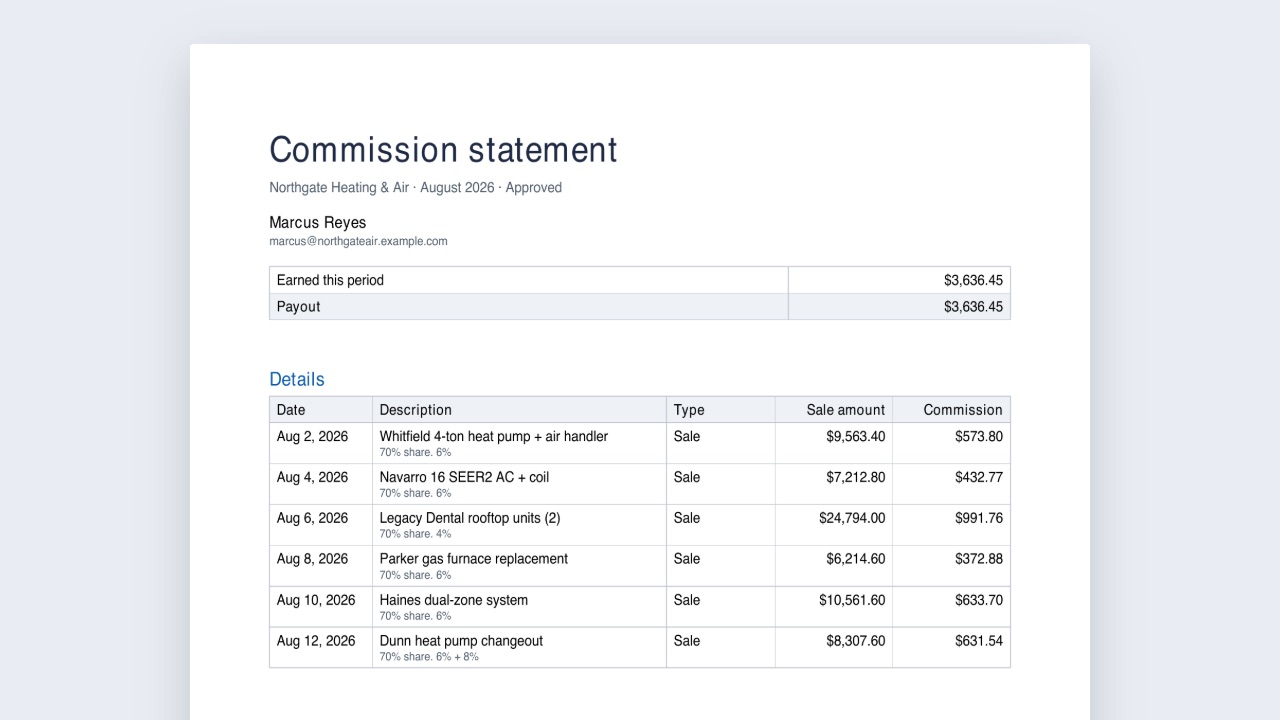Screen dimensions: 1280x720
Task: Click the "Type" column header
Action: (x=689, y=410)
